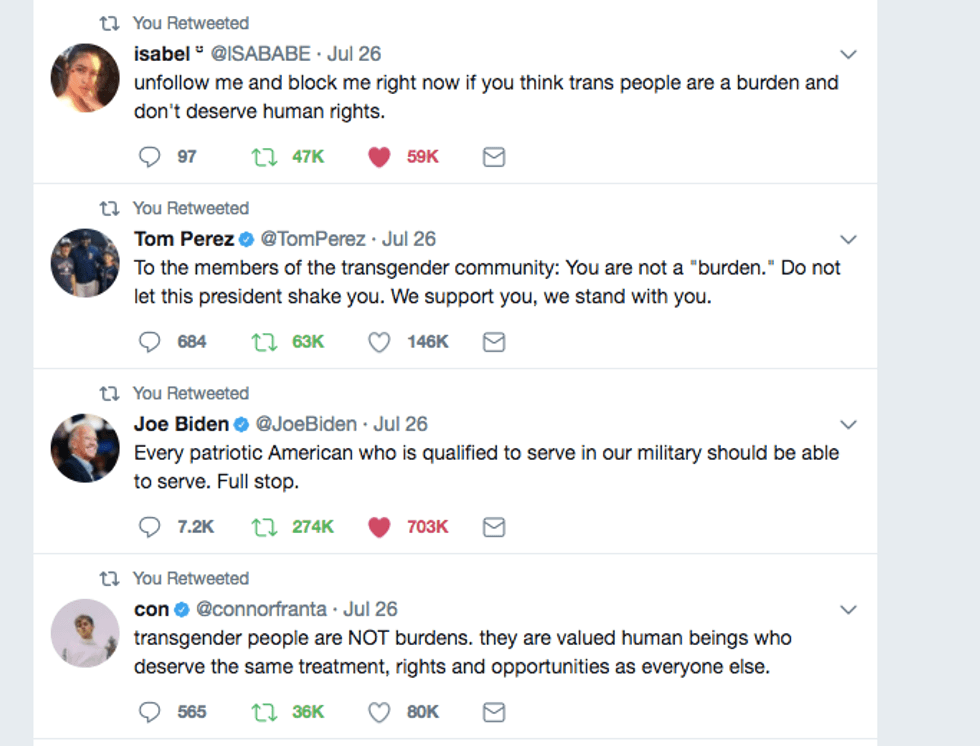Like the connorfranta tweet
The width and height of the screenshot is (980, 746).
[379, 712]
